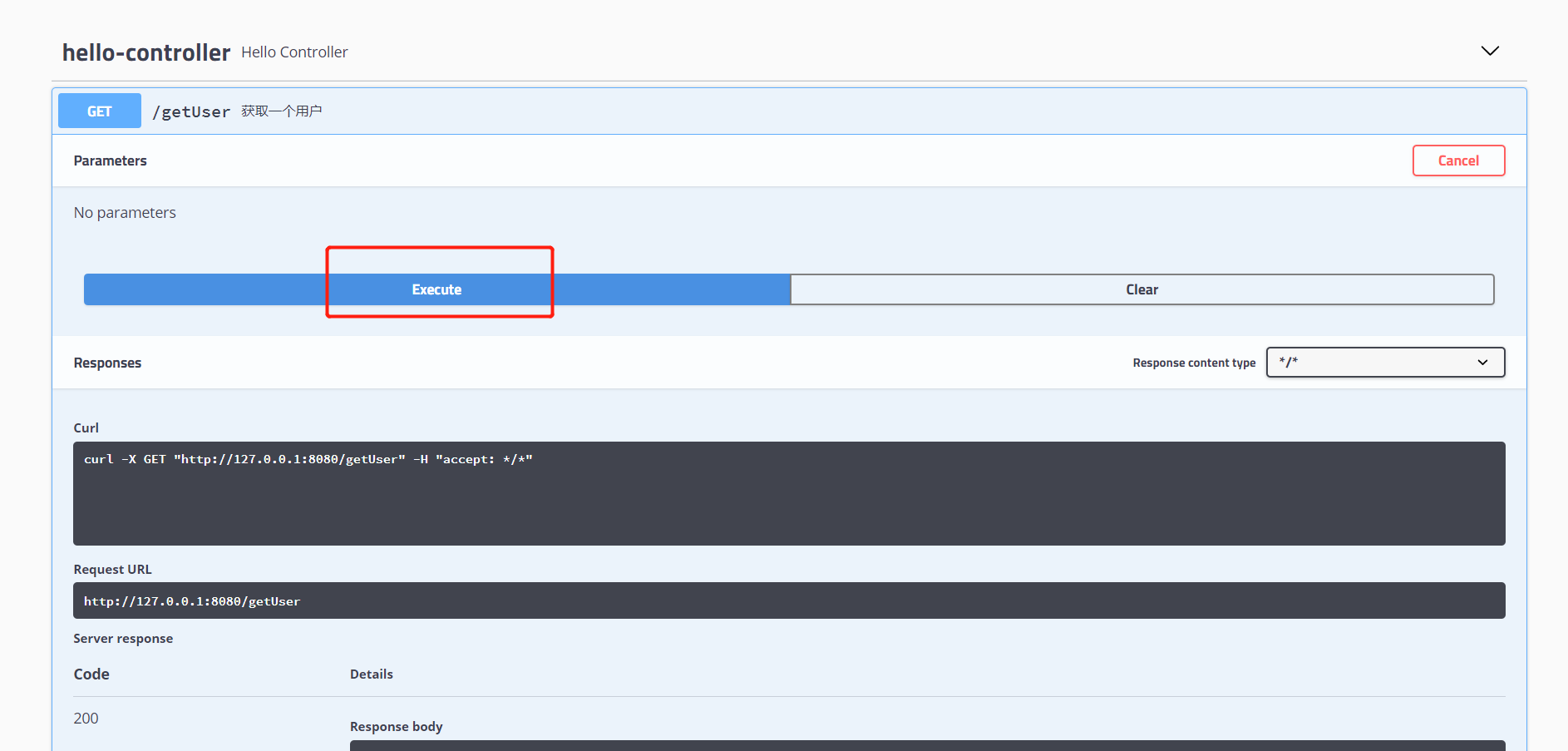1568x751 pixels.
Task: Click the No parameters text
Action: (x=125, y=213)
